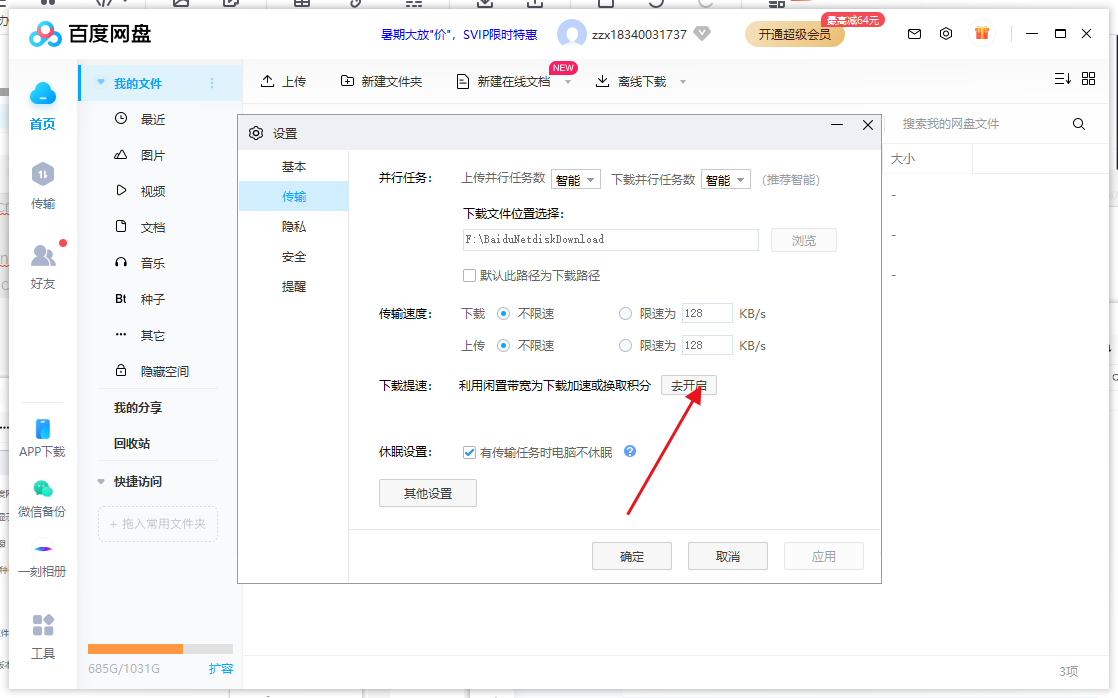Switch to the 基本 settings tab
The image size is (1118, 698).
[292, 166]
